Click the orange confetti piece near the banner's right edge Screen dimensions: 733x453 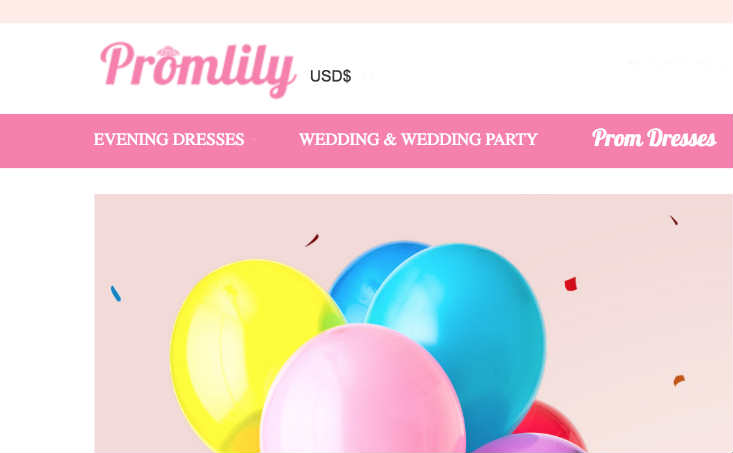coord(679,380)
